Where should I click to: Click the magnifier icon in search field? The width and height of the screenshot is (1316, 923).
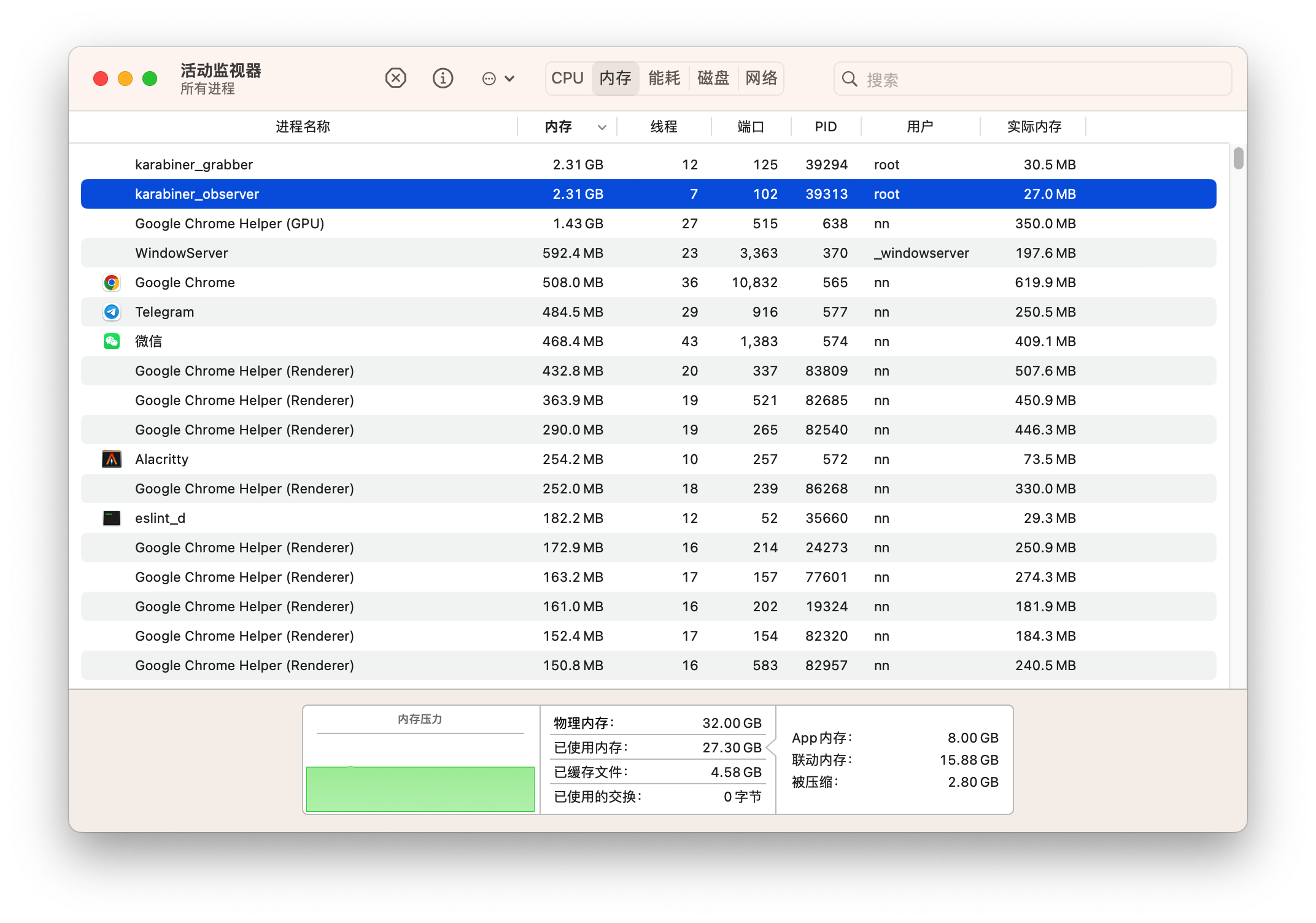(849, 79)
